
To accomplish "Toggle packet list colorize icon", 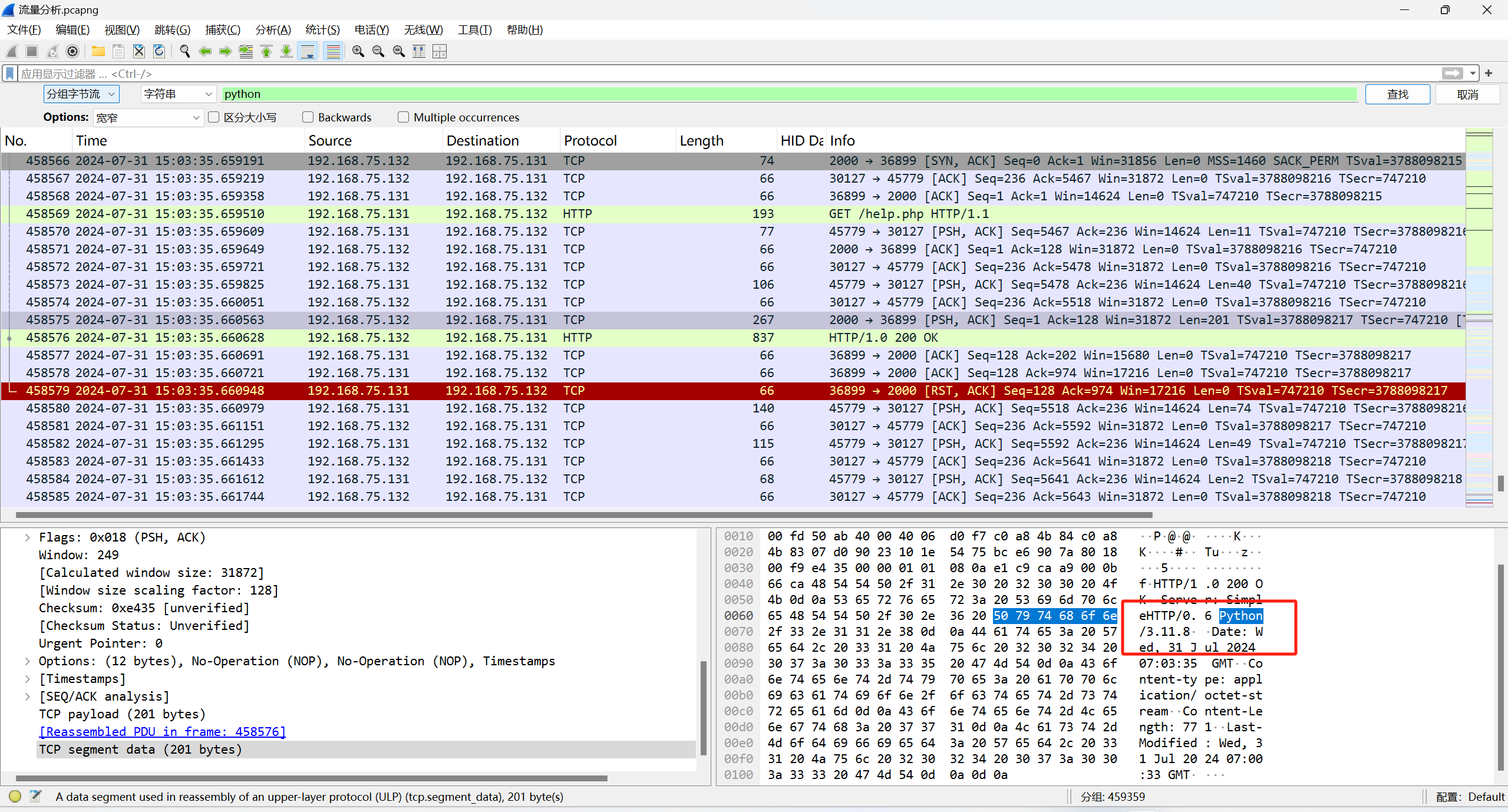I will tap(333, 52).
